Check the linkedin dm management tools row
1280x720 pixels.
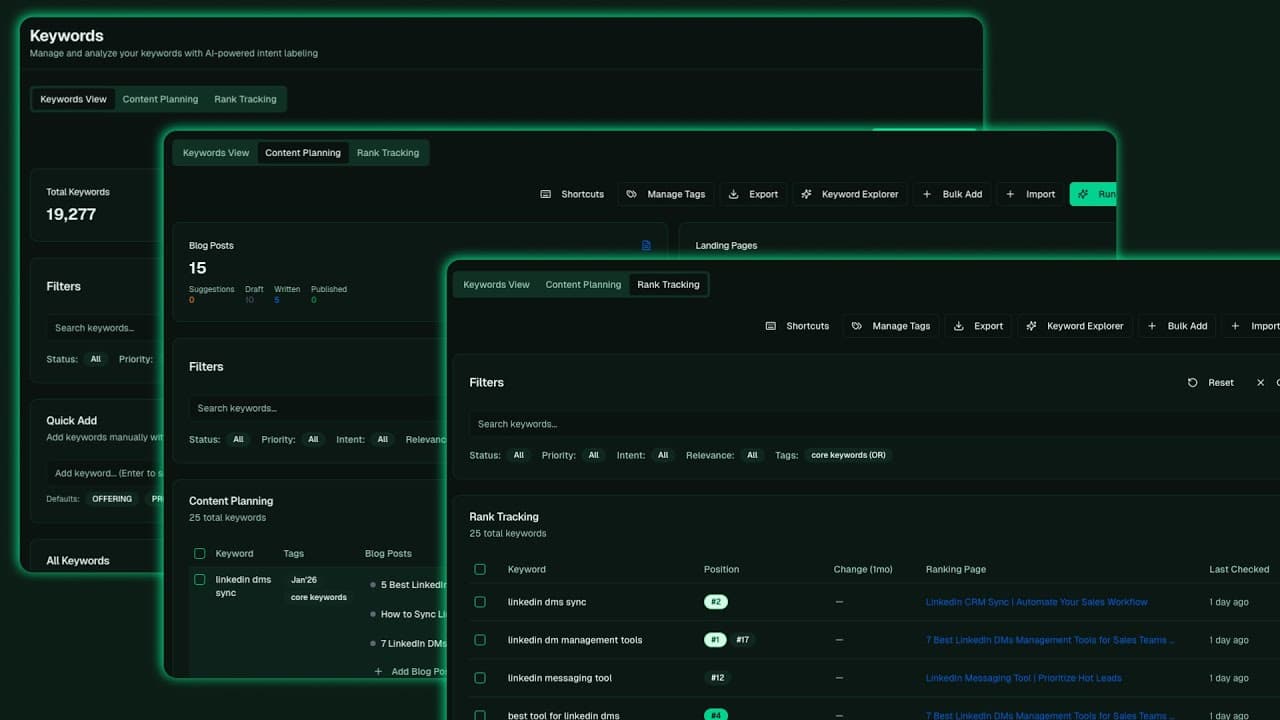coord(480,640)
